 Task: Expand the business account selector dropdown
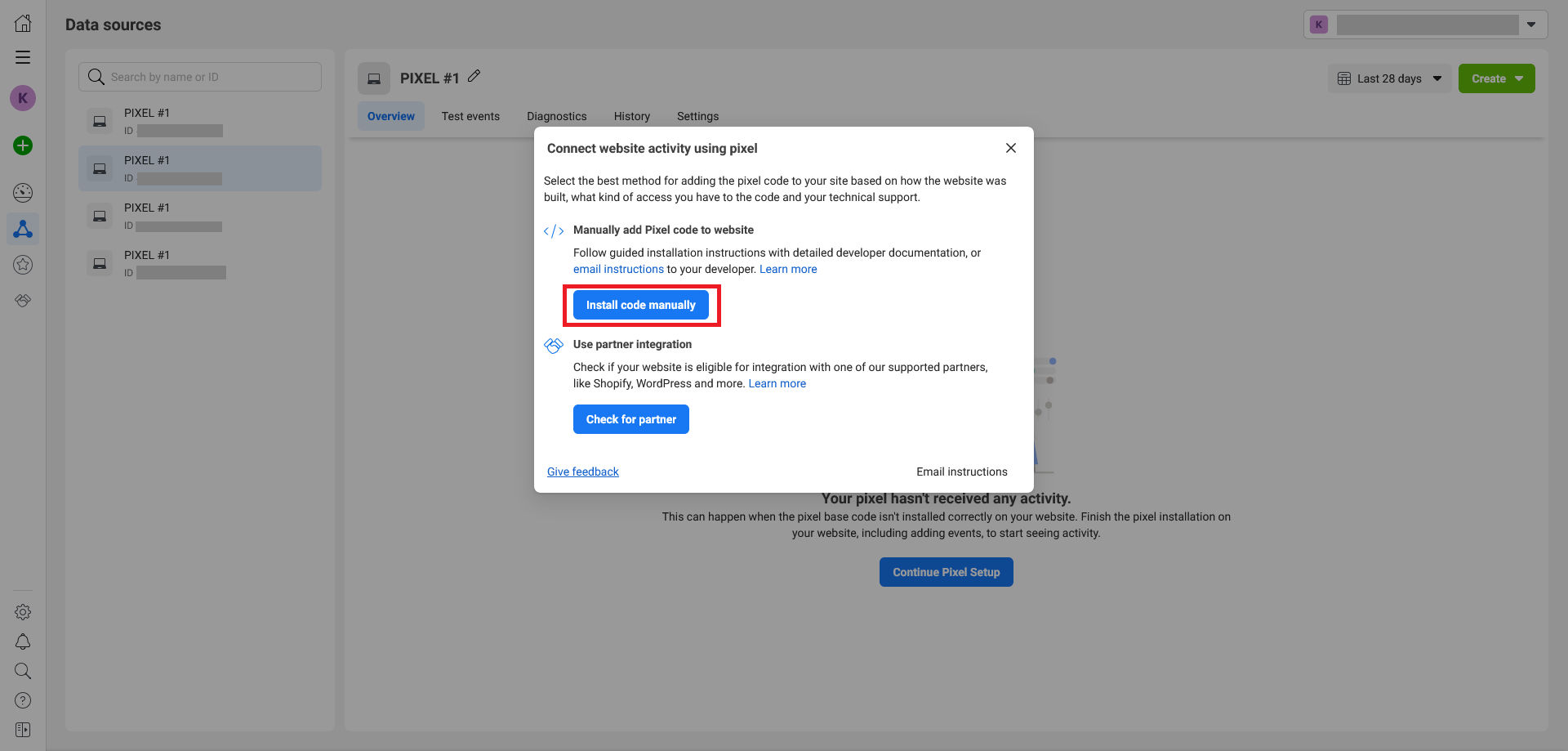click(x=1425, y=25)
